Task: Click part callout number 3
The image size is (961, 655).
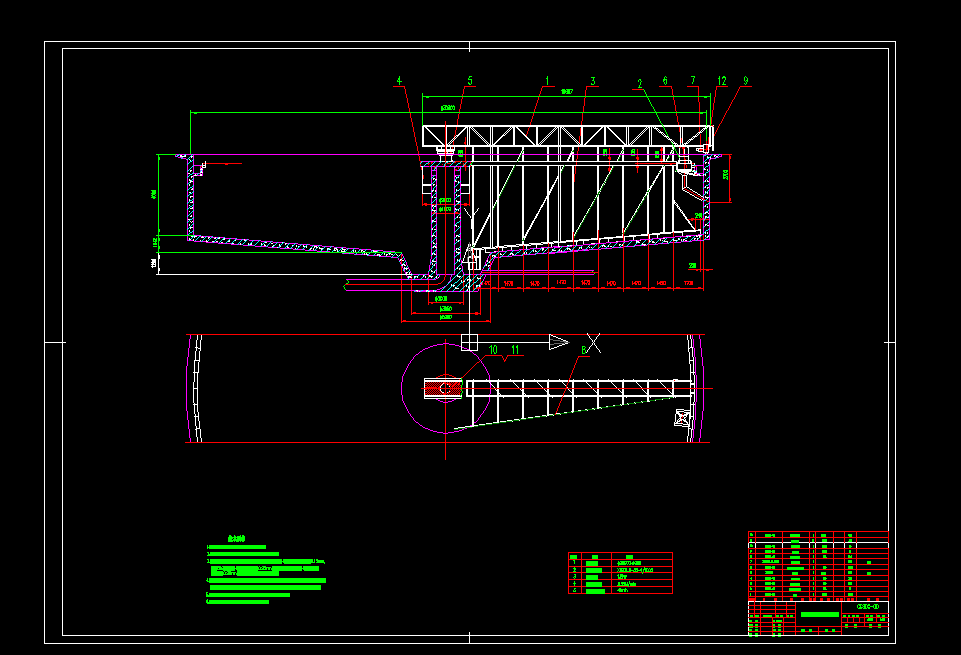Action: pyautogui.click(x=593, y=81)
